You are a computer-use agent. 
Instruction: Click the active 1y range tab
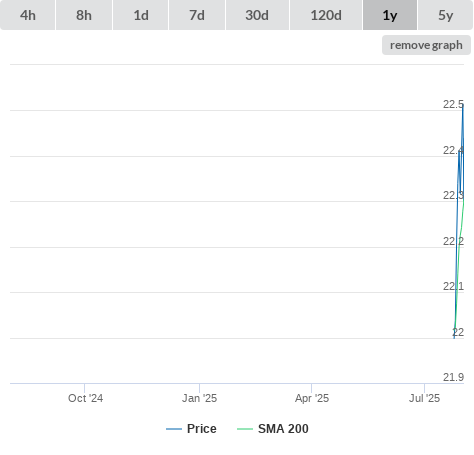[x=390, y=15]
